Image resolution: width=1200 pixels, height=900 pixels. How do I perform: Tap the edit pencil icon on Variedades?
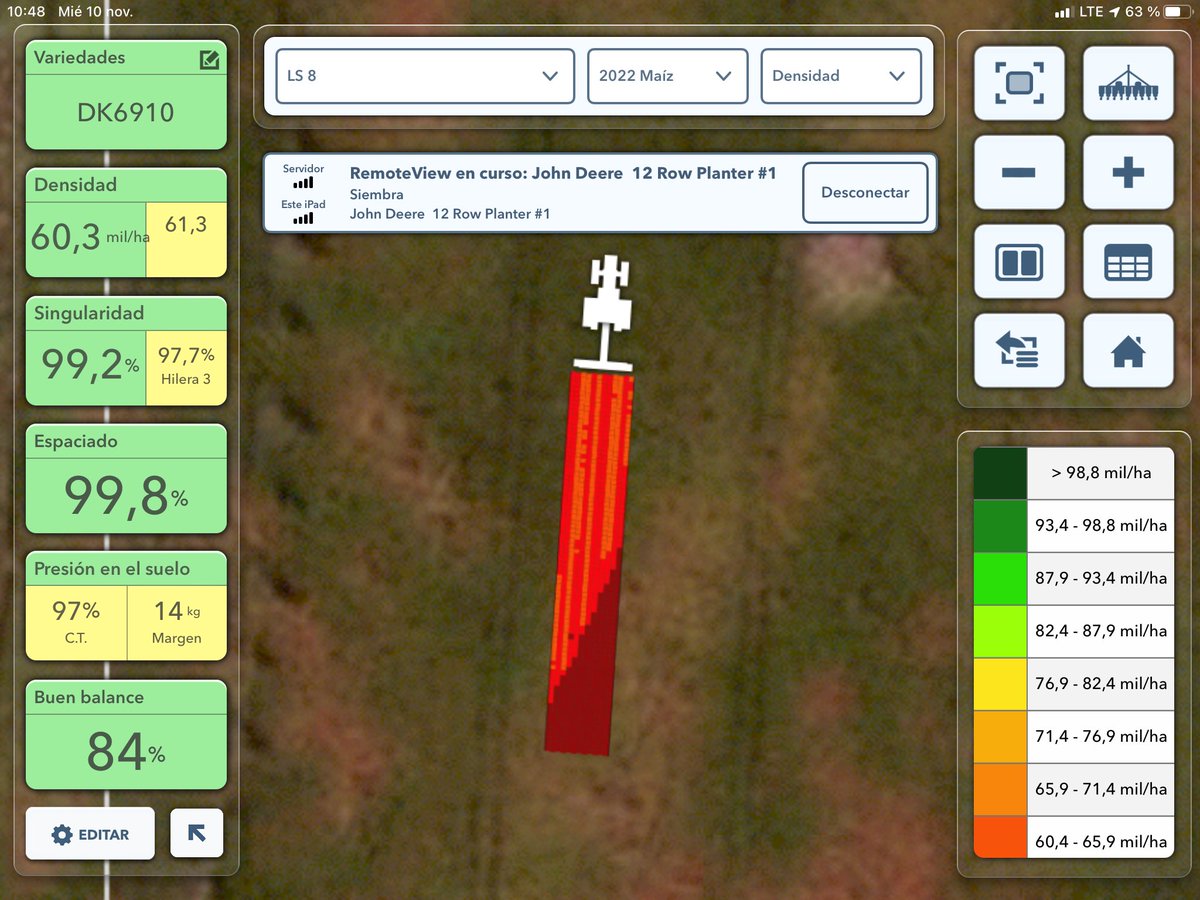(209, 59)
